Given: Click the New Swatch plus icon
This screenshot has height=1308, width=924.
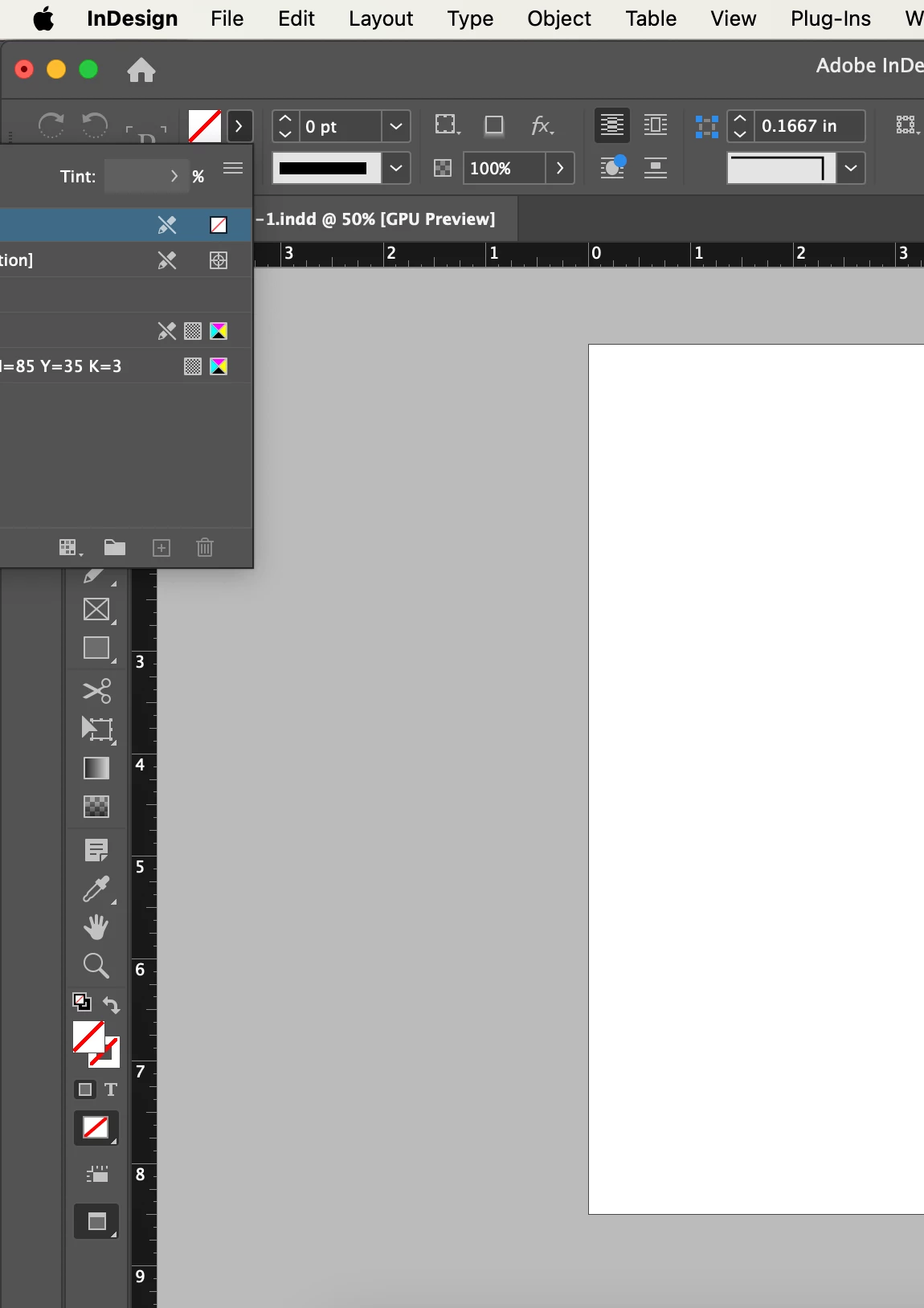Looking at the screenshot, I should 161,548.
